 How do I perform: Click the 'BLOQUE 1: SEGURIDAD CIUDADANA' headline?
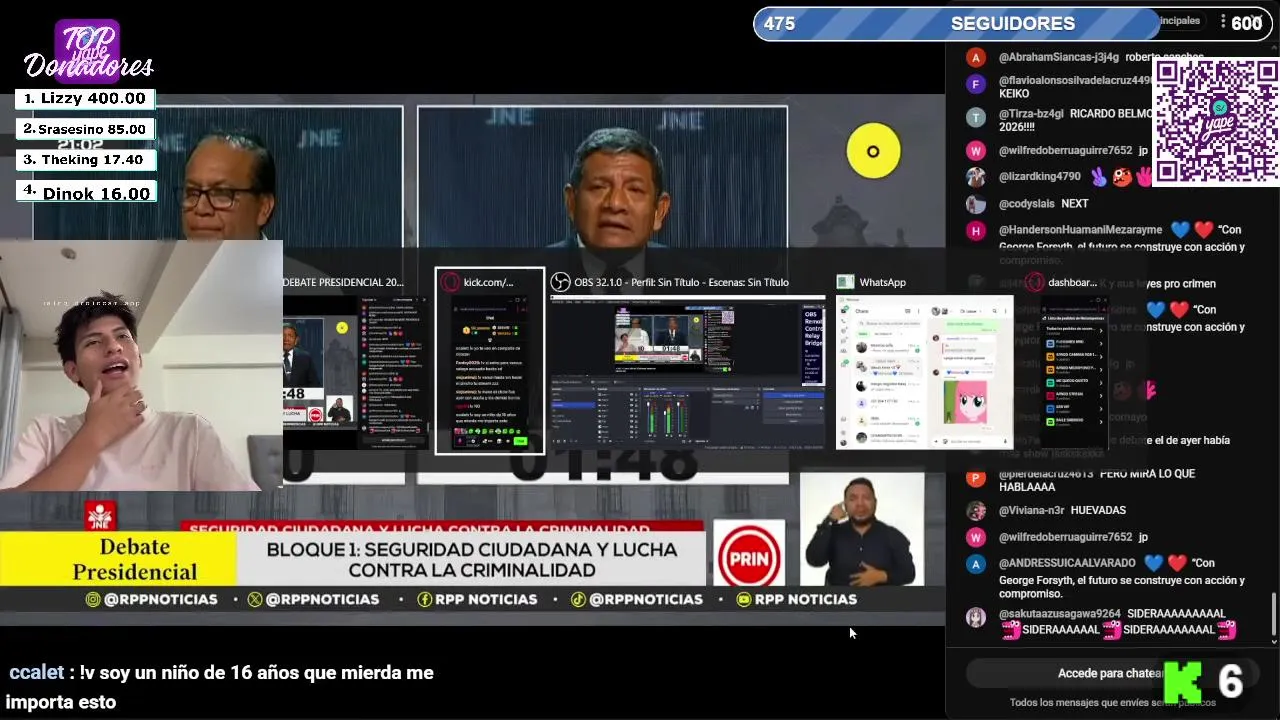pyautogui.click(x=472, y=560)
